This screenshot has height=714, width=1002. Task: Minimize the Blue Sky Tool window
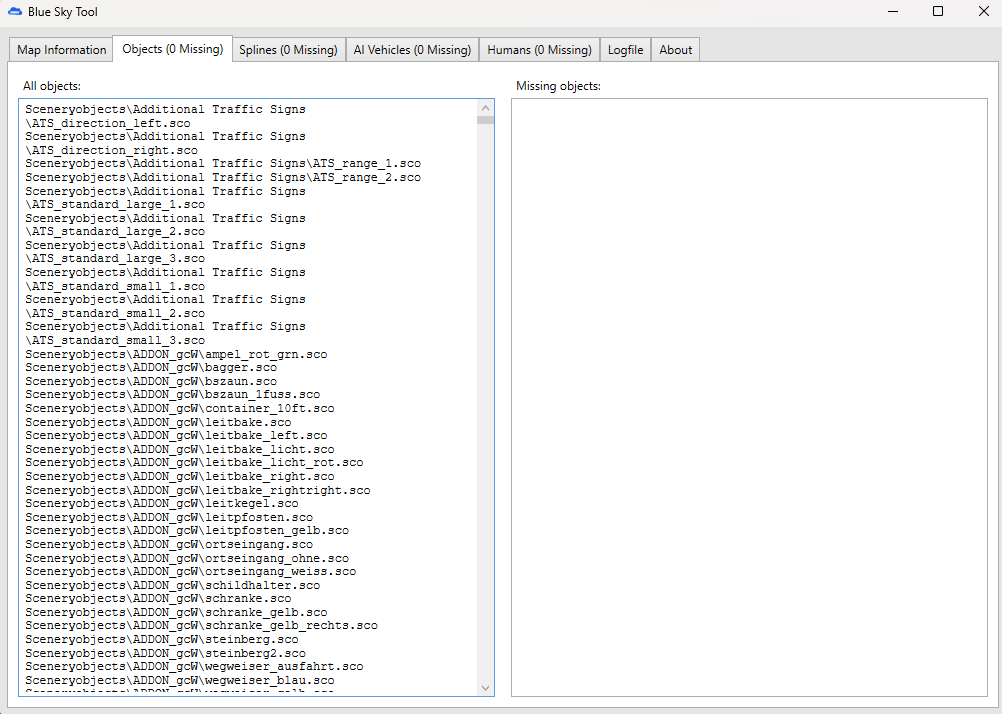892,12
